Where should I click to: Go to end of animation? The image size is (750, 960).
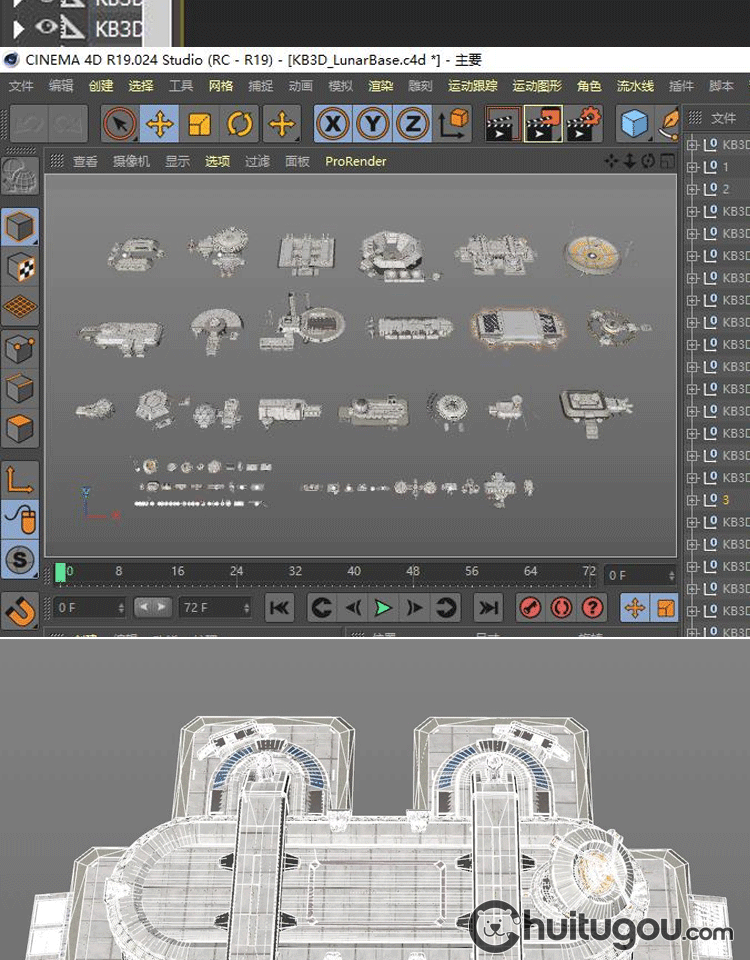(x=489, y=608)
